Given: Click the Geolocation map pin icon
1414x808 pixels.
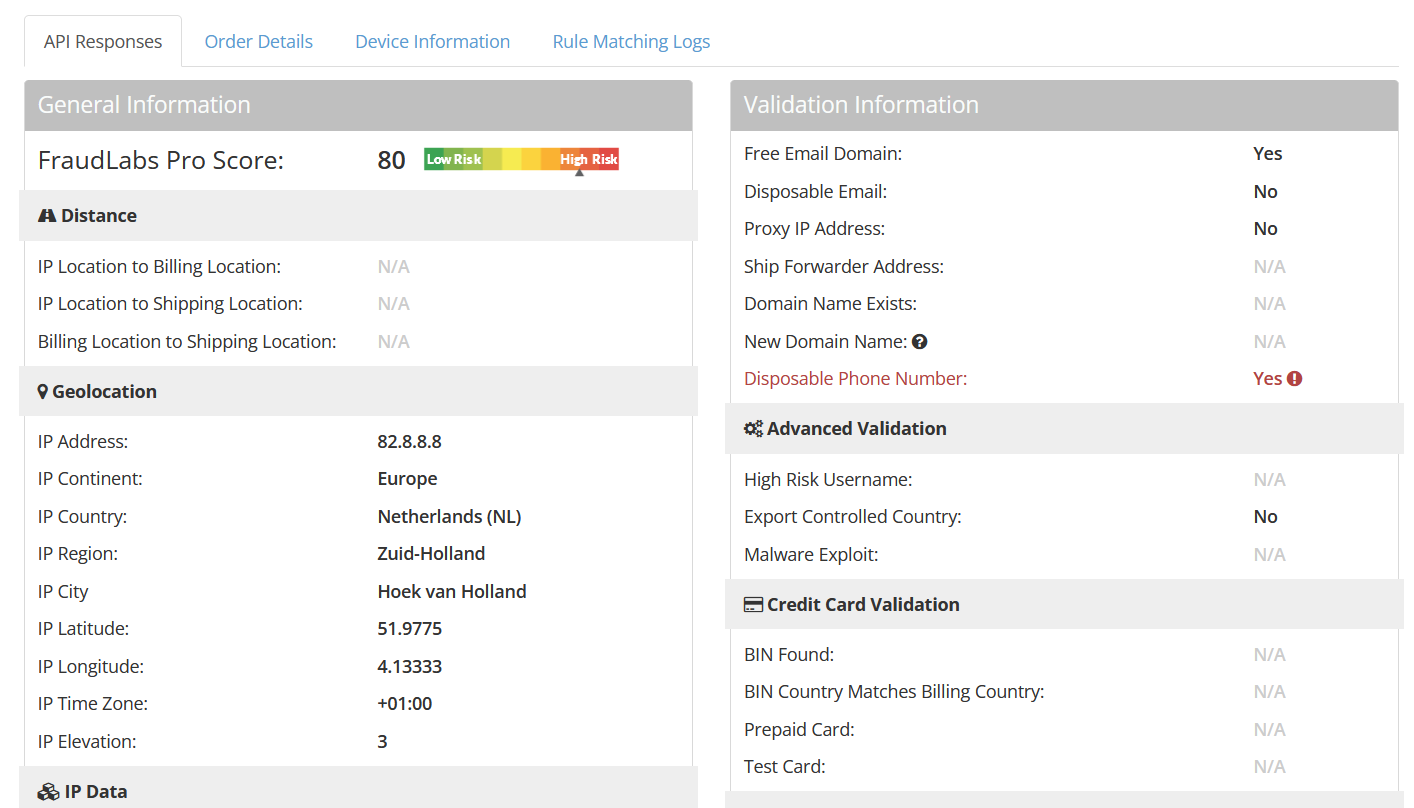Looking at the screenshot, I should pyautogui.click(x=43, y=392).
